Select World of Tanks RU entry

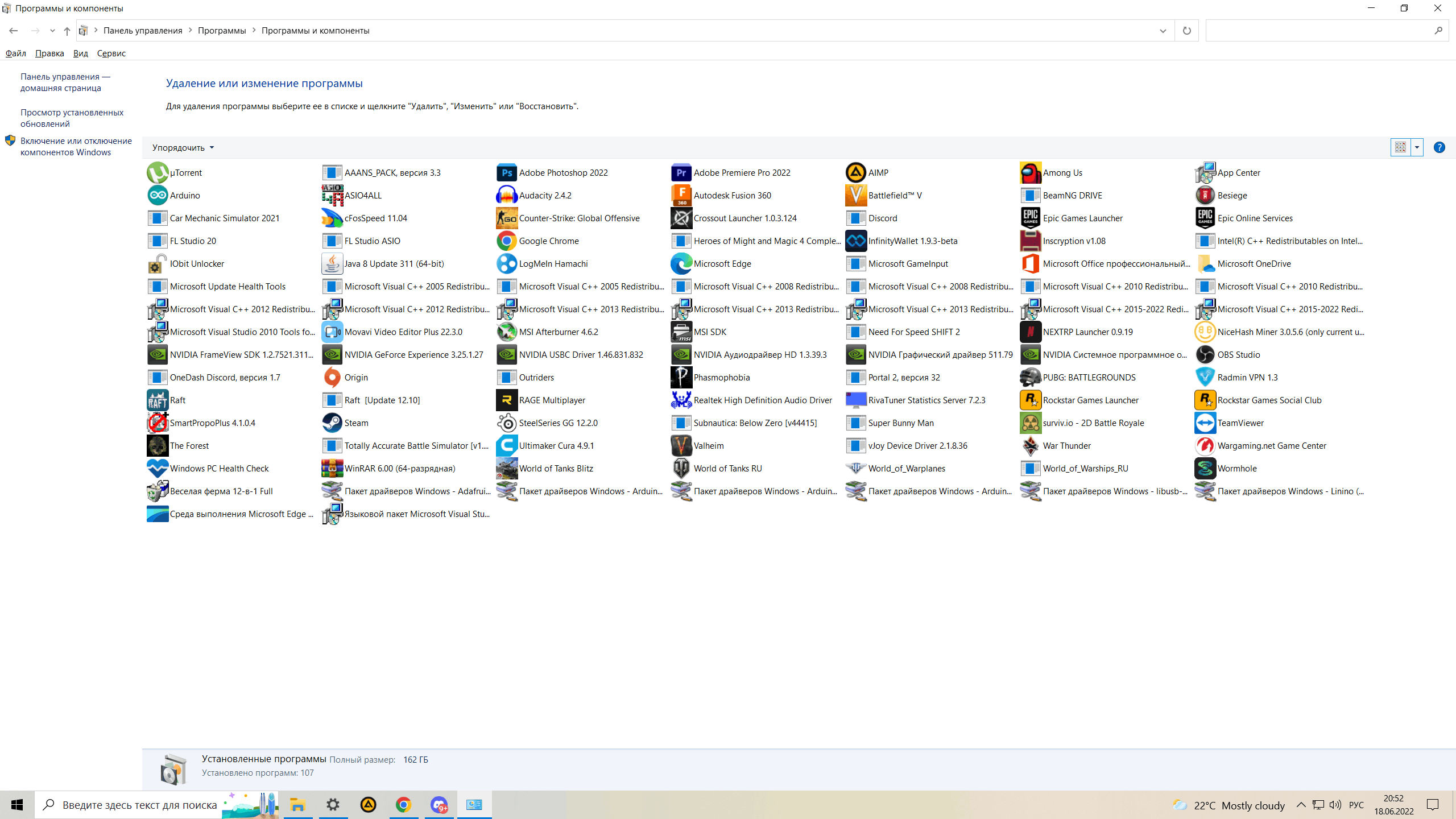point(717,469)
